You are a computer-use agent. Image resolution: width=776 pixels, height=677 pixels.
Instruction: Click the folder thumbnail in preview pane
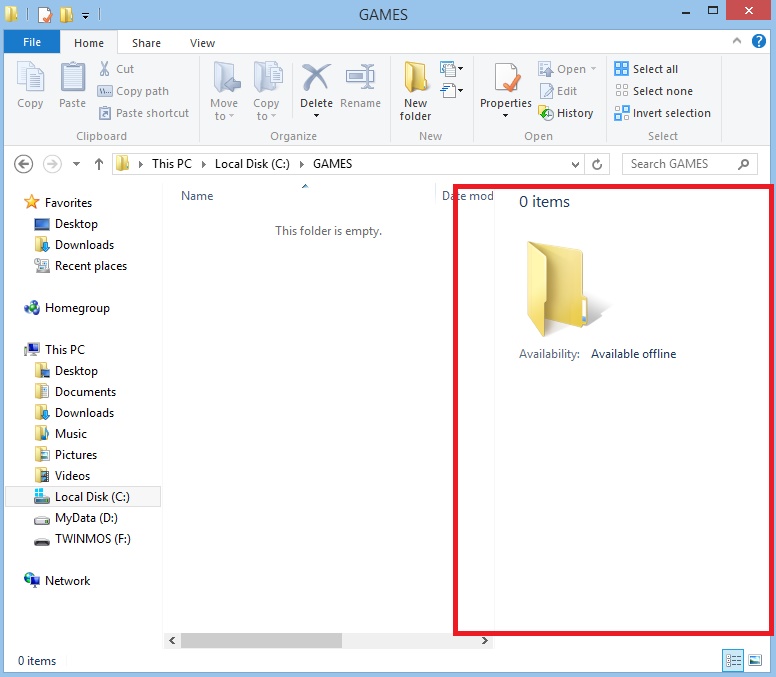(567, 290)
